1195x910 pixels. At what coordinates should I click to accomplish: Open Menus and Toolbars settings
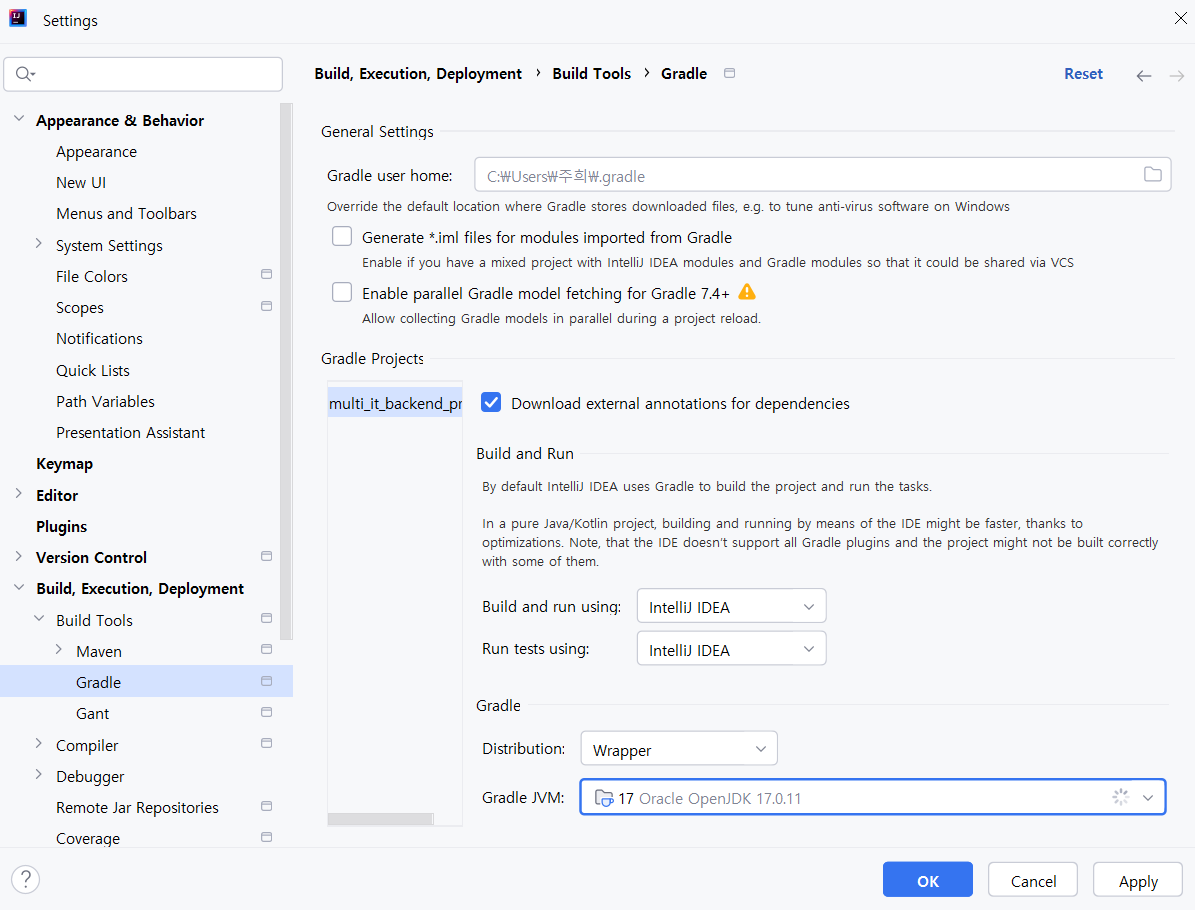point(127,214)
